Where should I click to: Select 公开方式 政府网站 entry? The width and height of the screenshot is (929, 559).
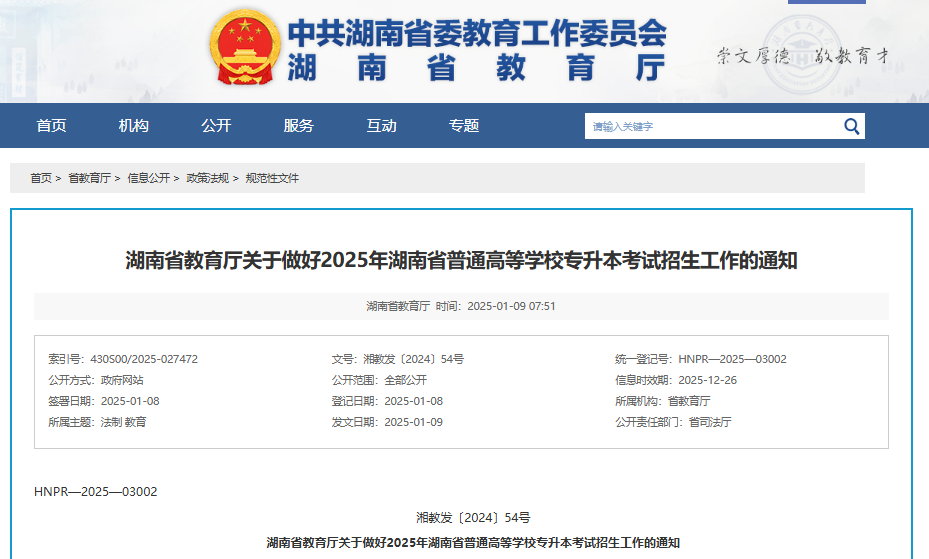pos(96,380)
